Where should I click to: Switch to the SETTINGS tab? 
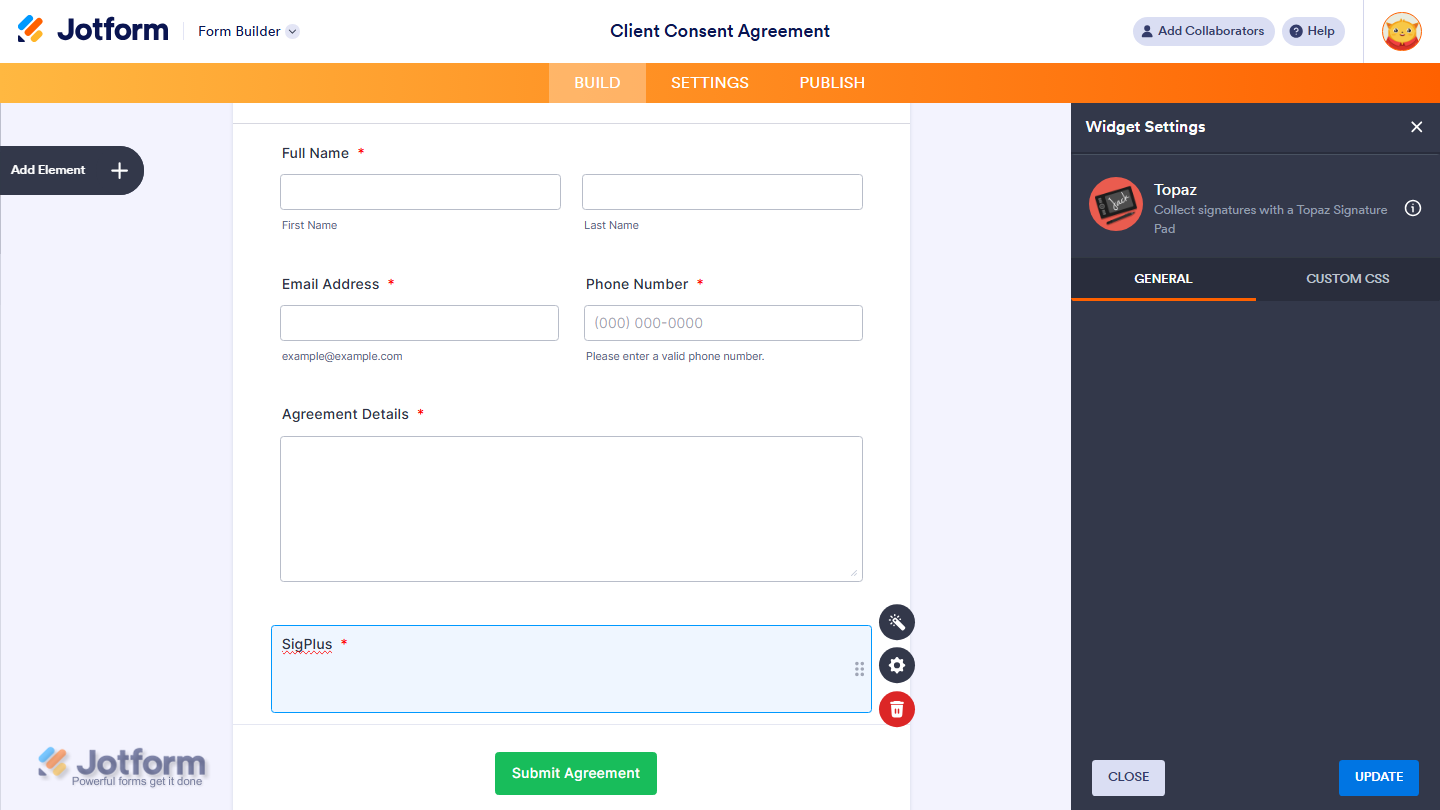tap(709, 82)
